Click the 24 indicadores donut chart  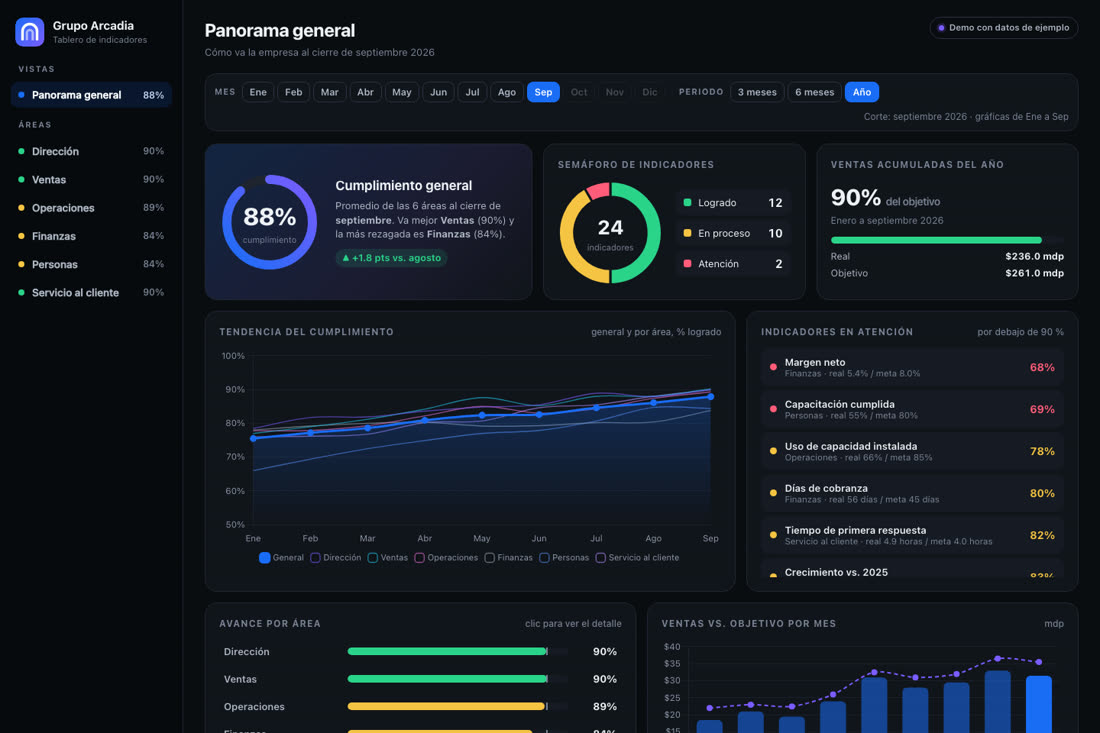pyautogui.click(x=610, y=233)
